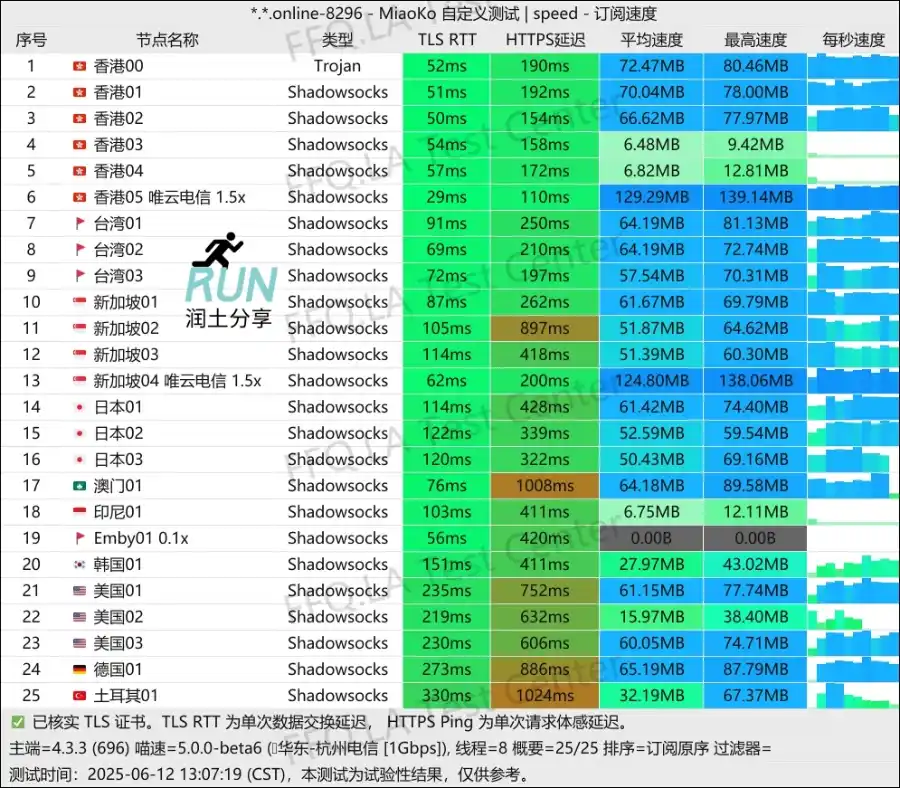Click the Turkey flag icon next to 土耳其01

80,695
